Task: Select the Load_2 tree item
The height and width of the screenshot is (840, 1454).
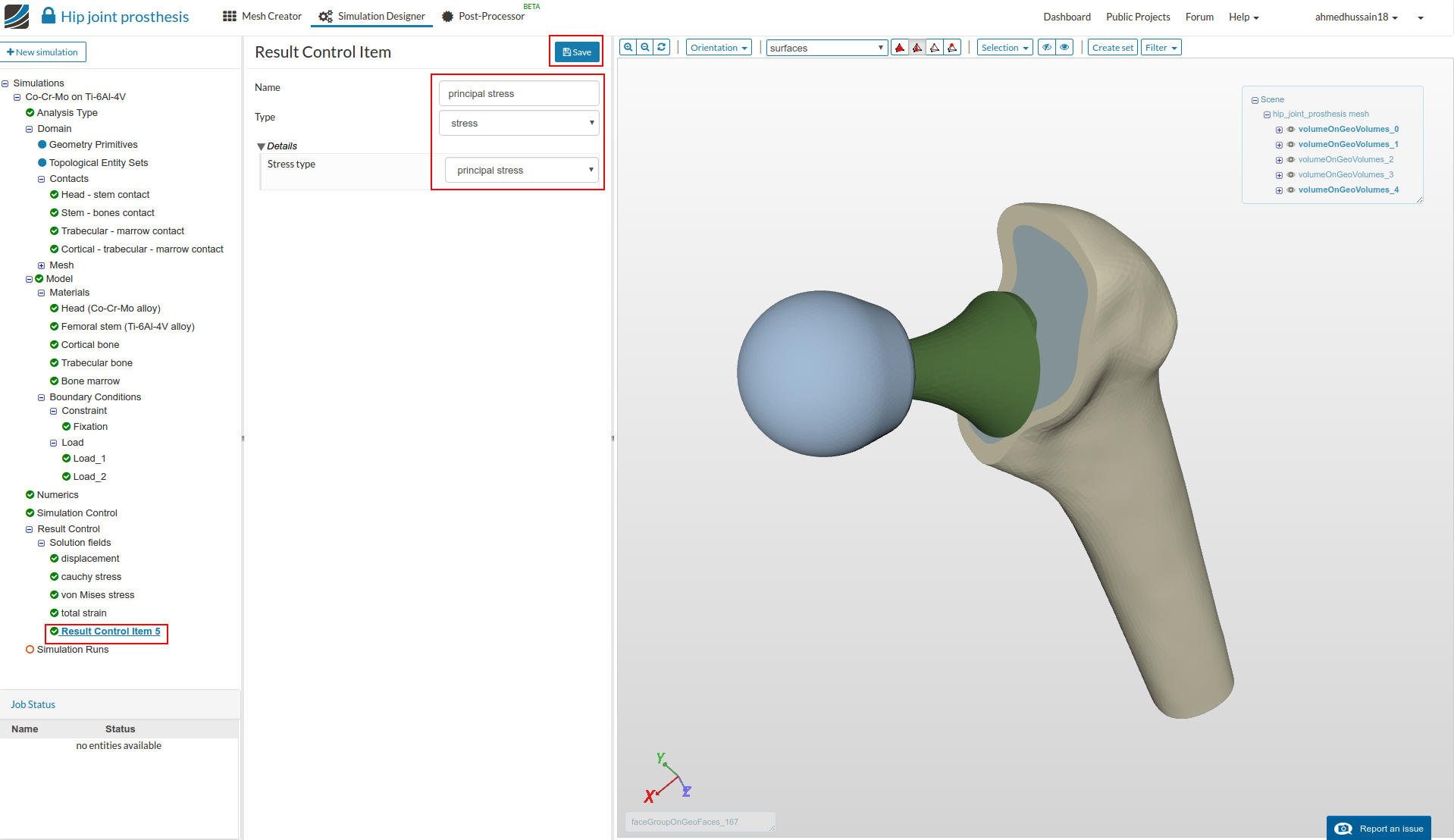Action: point(89,477)
